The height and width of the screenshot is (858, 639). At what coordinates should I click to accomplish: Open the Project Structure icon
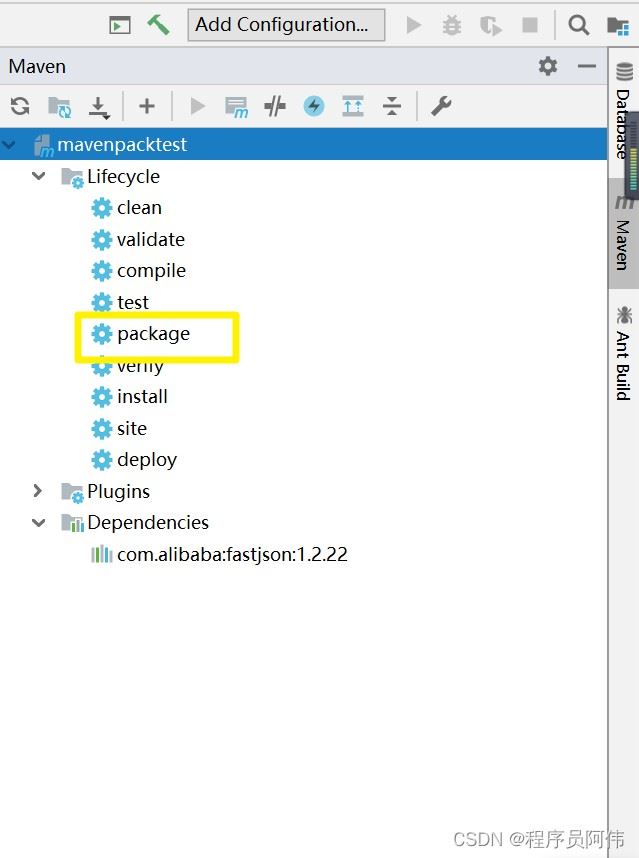[x=618, y=26]
